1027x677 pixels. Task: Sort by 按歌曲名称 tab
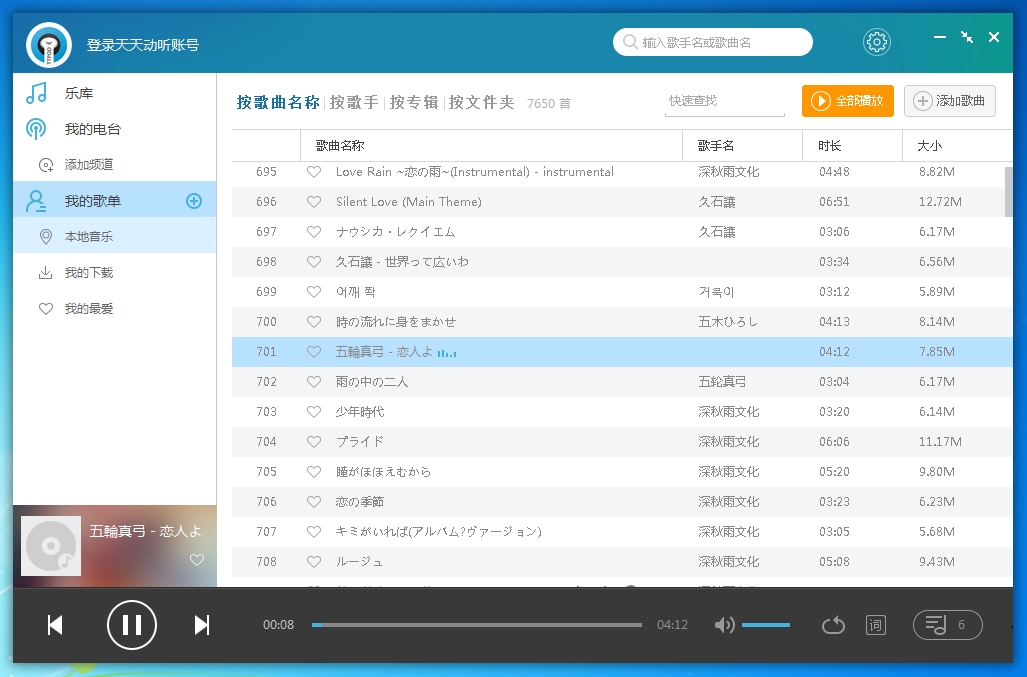278,102
